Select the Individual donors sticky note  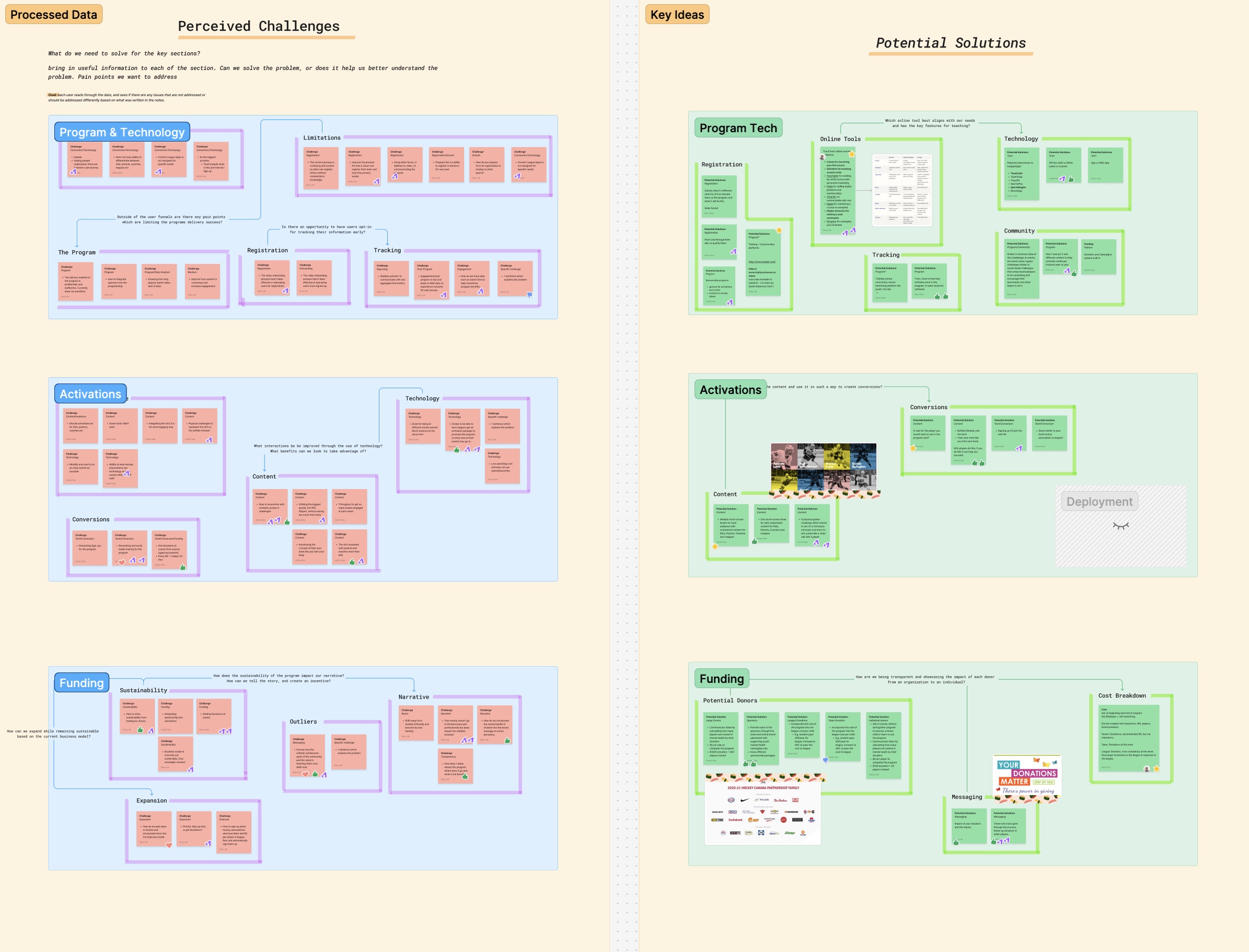coord(884,746)
